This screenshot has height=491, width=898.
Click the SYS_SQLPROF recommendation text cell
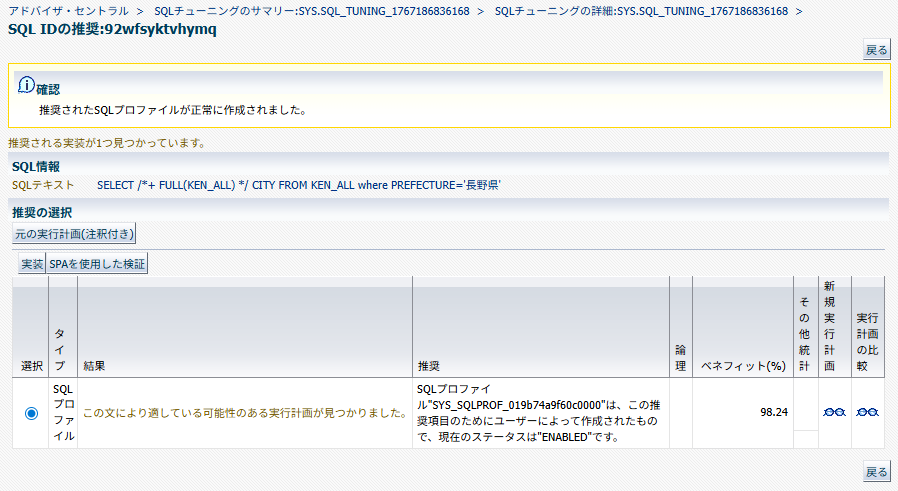click(x=540, y=411)
